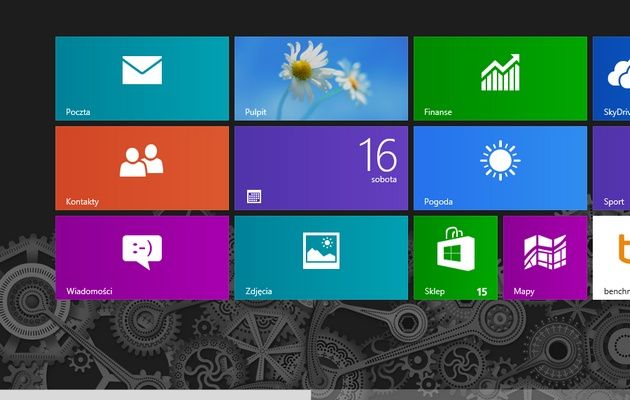The width and height of the screenshot is (630, 400).
Task: Open the SkyDrive cloud icon
Action: 619,74
